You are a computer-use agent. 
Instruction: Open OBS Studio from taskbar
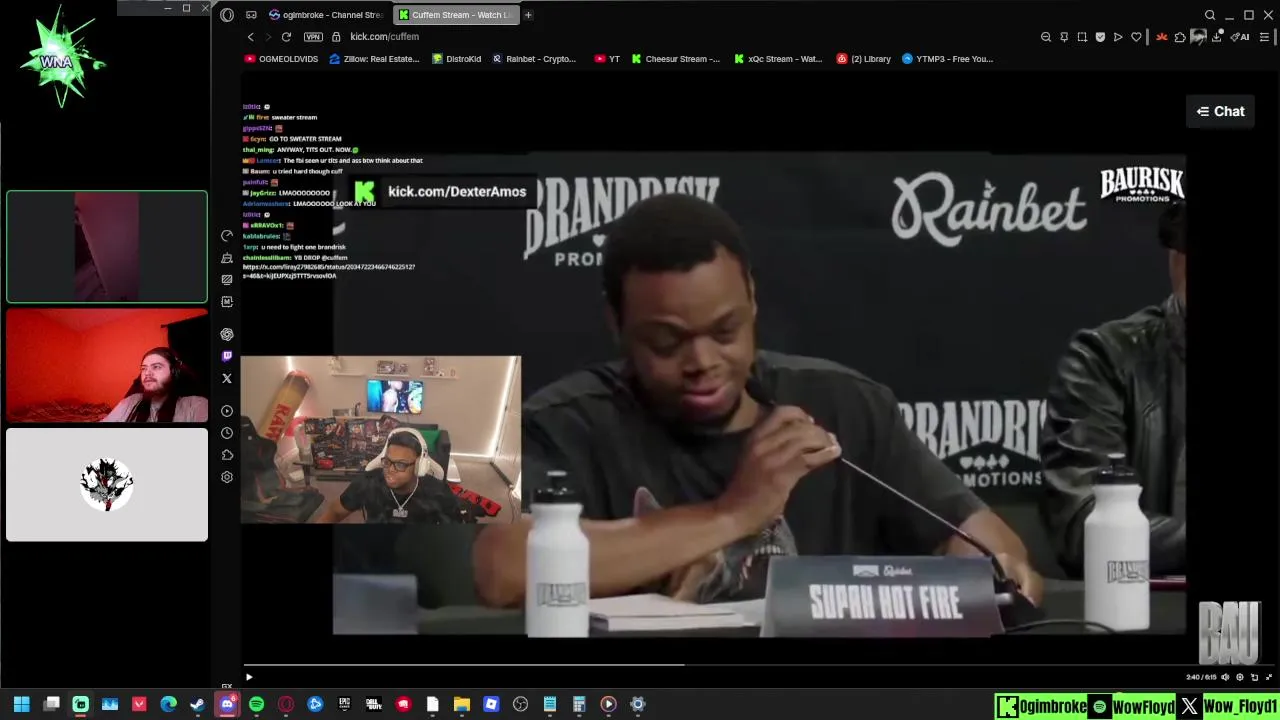(520, 704)
